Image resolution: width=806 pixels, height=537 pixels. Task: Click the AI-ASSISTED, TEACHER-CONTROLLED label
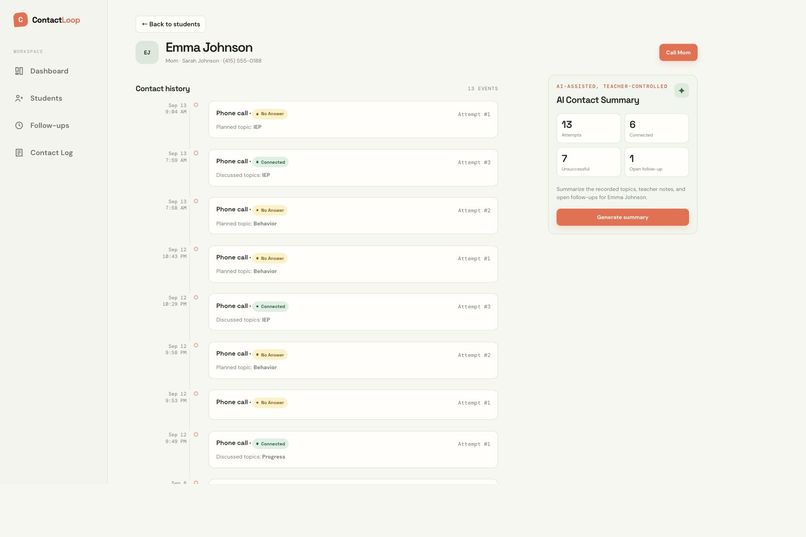pyautogui.click(x=612, y=86)
